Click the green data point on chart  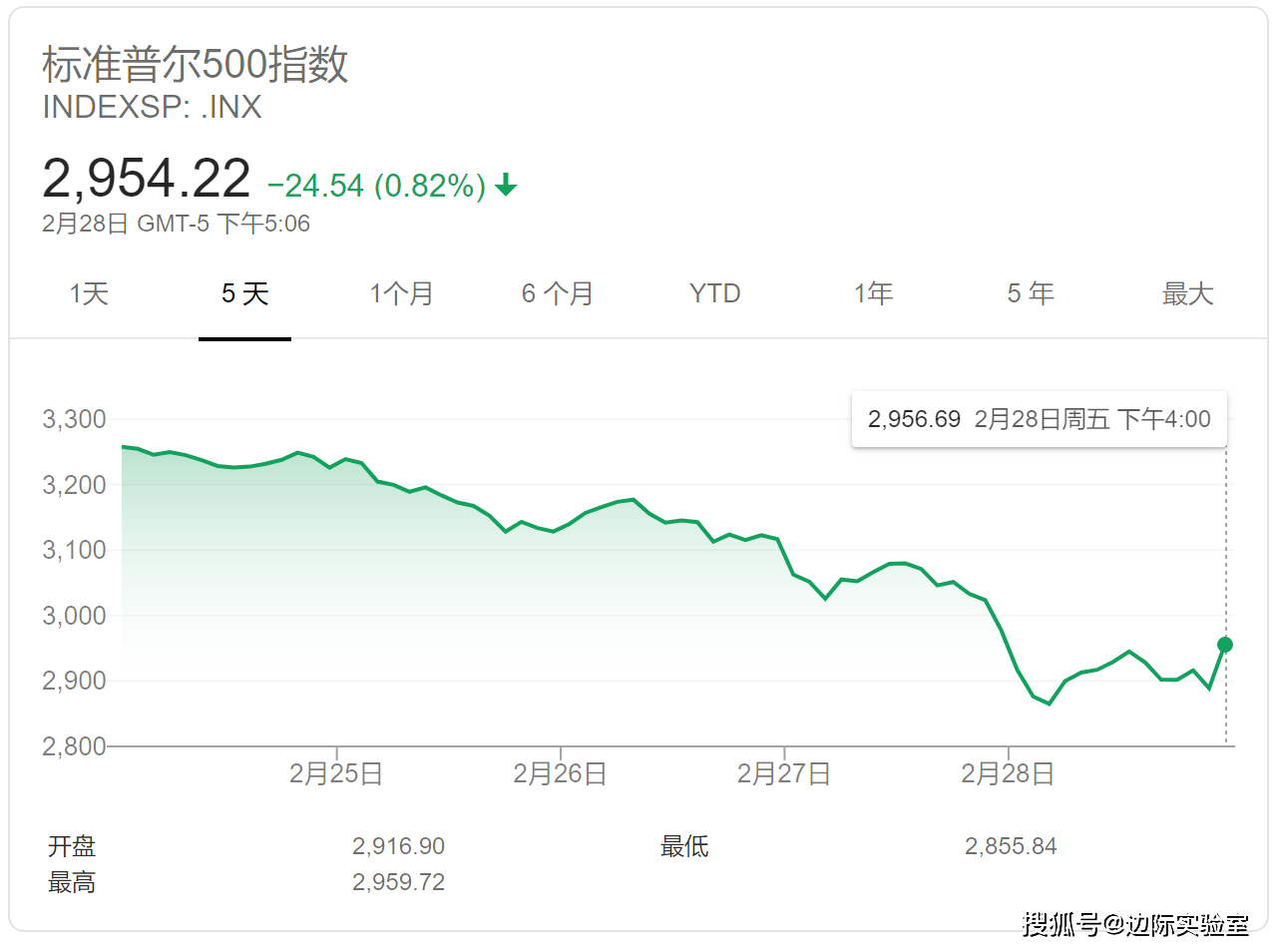(x=1225, y=645)
